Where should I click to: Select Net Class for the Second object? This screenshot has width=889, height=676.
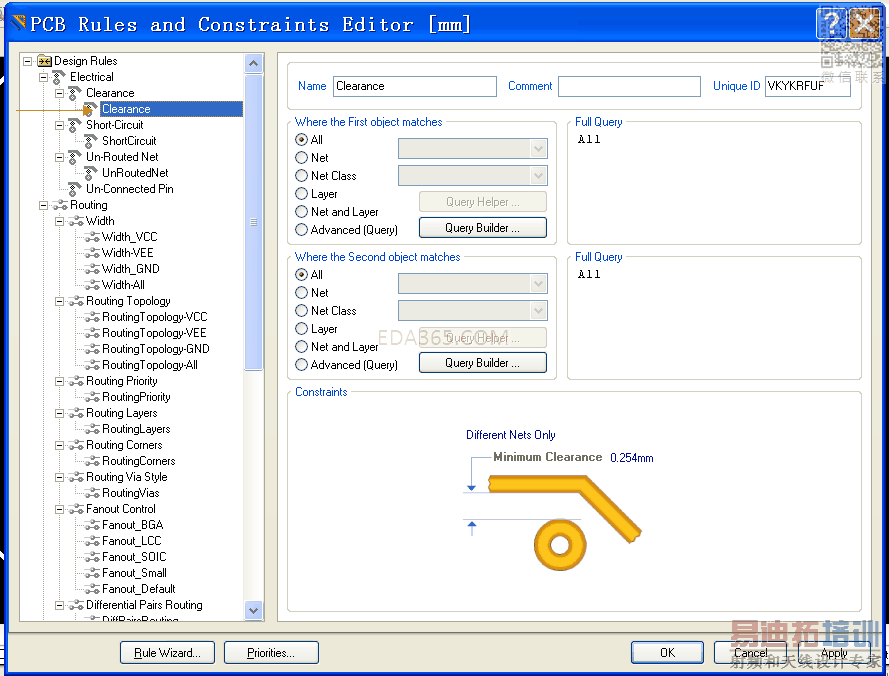302,311
